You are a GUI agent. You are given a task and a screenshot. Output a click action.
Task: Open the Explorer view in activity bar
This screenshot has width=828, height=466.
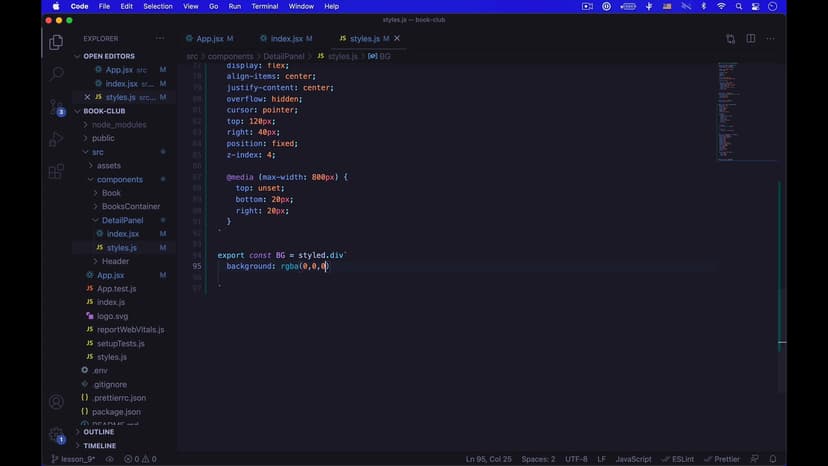coord(56,42)
